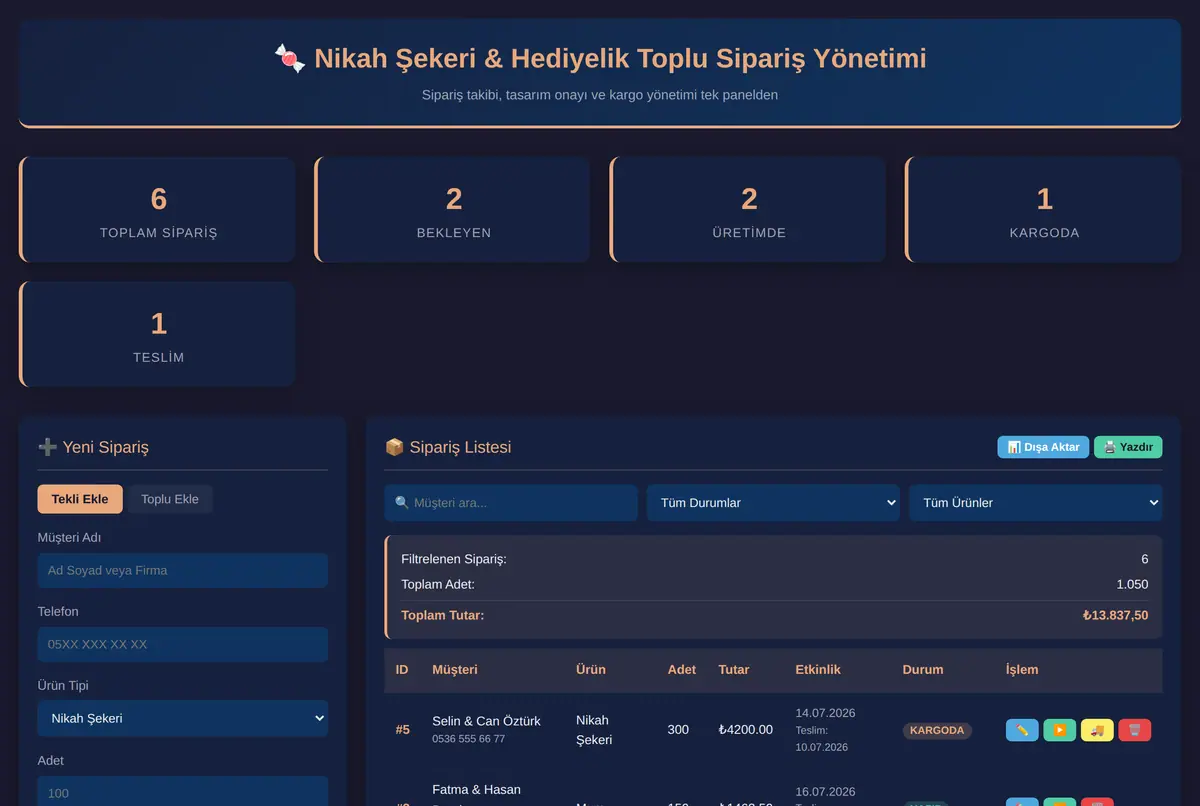Print the order list via Yazdır
Screen dimensions: 1200x806
pyautogui.click(x=1128, y=447)
